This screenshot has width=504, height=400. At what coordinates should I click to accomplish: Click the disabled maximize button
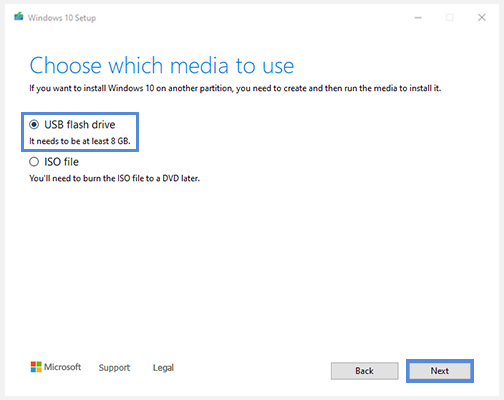pos(450,17)
